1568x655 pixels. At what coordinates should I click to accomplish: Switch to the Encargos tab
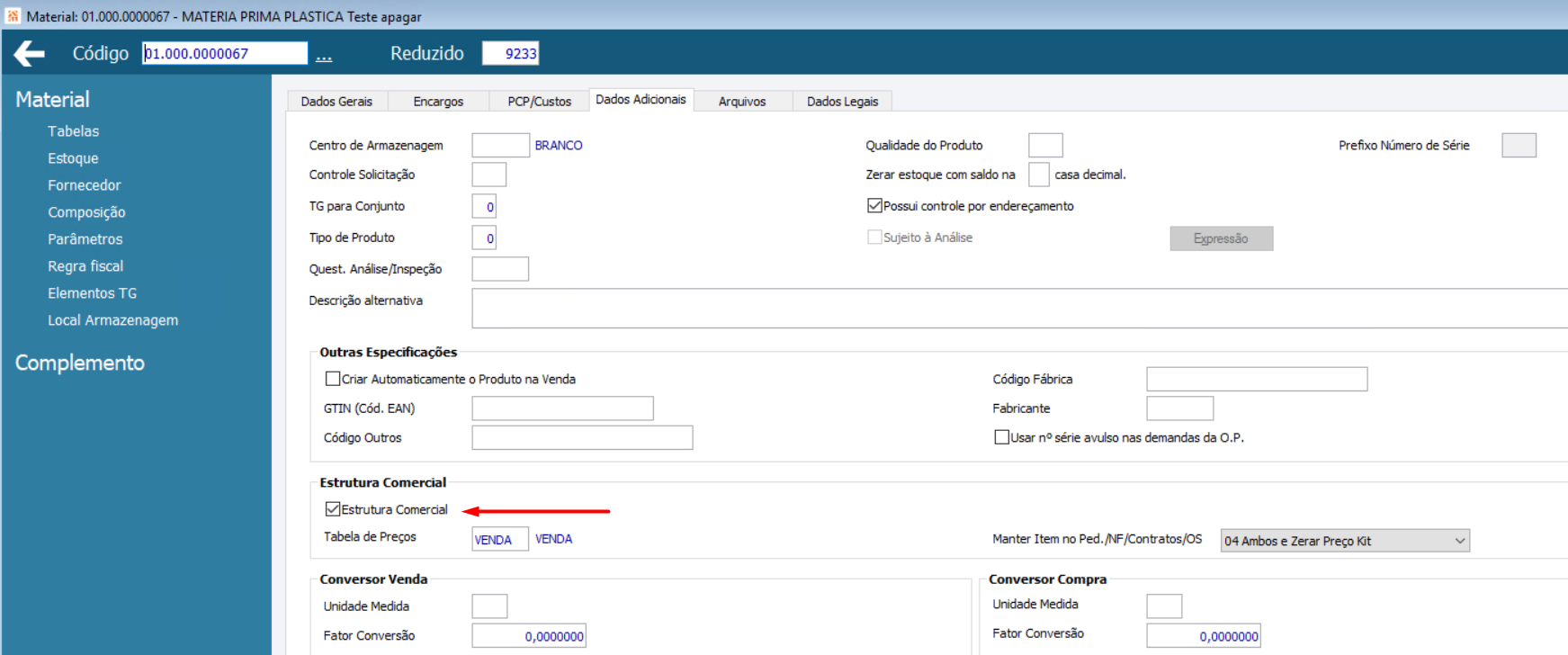(x=438, y=102)
